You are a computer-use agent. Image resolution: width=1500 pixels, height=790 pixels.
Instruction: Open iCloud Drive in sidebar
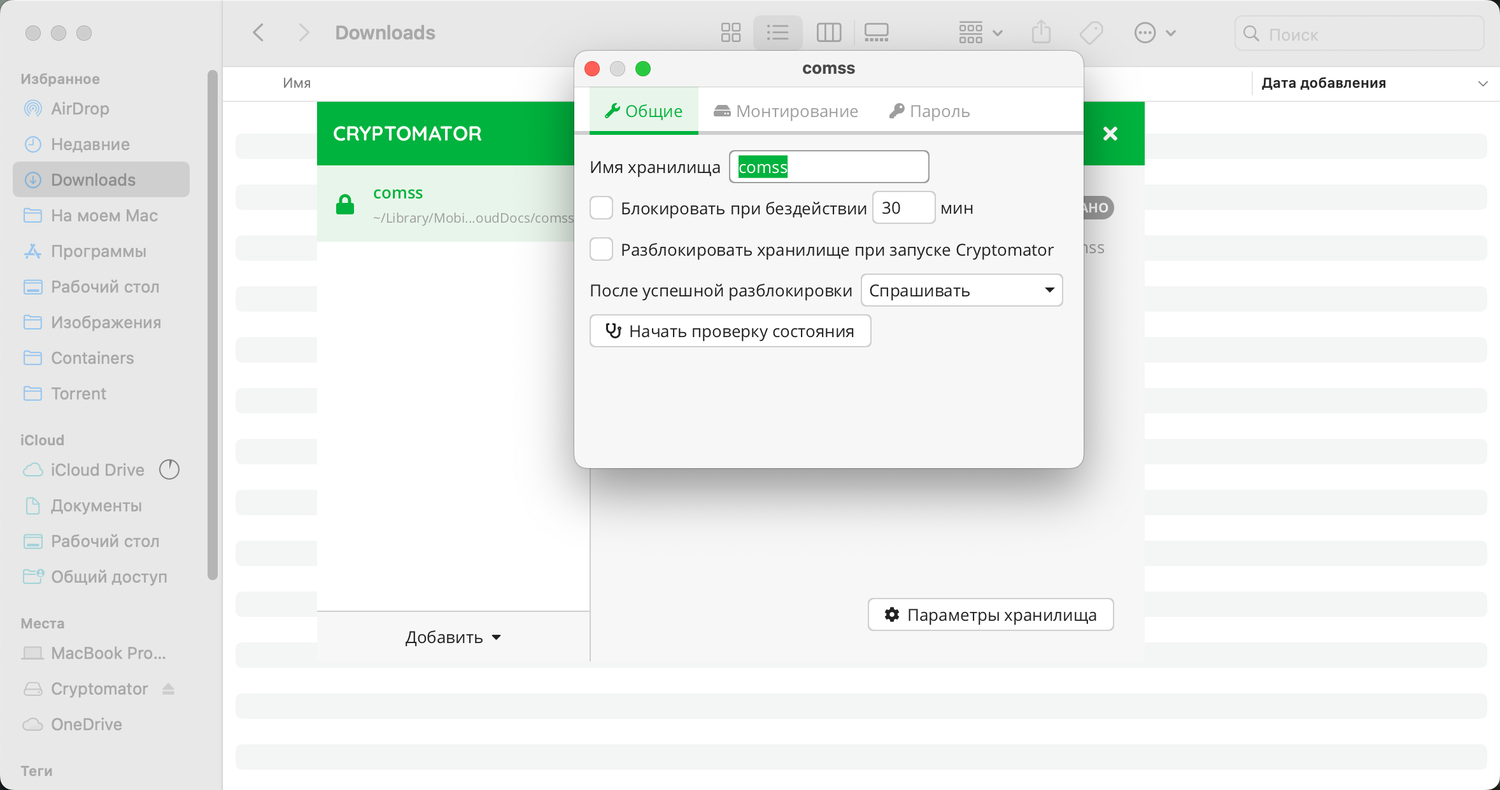coord(97,470)
